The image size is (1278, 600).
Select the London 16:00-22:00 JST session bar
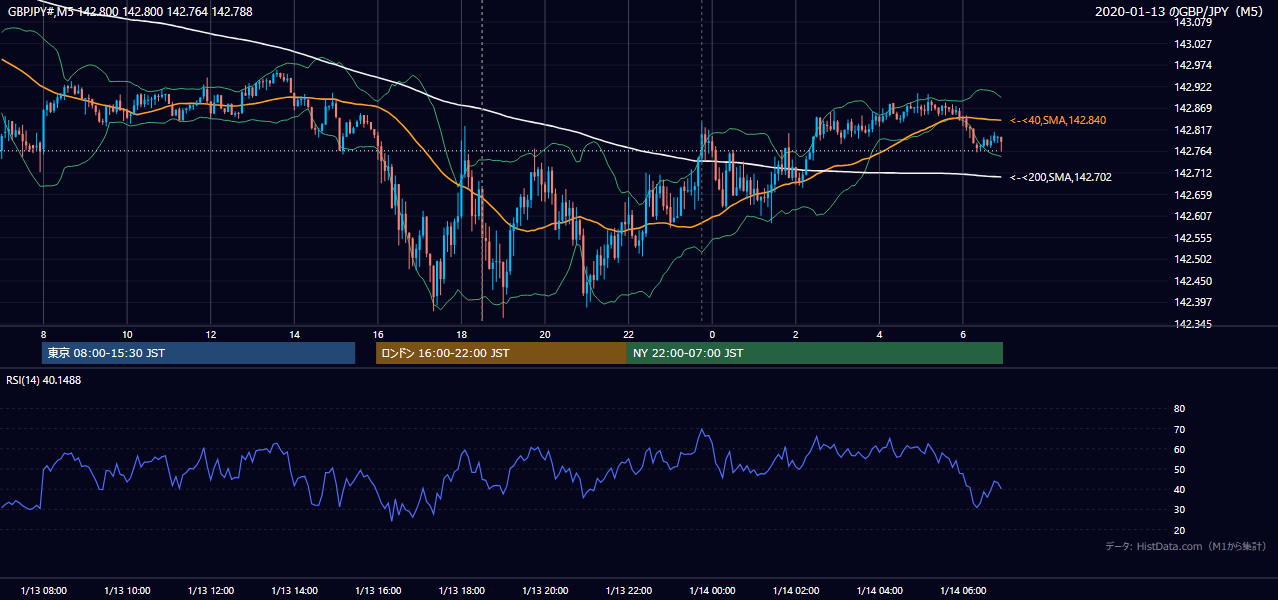501,353
